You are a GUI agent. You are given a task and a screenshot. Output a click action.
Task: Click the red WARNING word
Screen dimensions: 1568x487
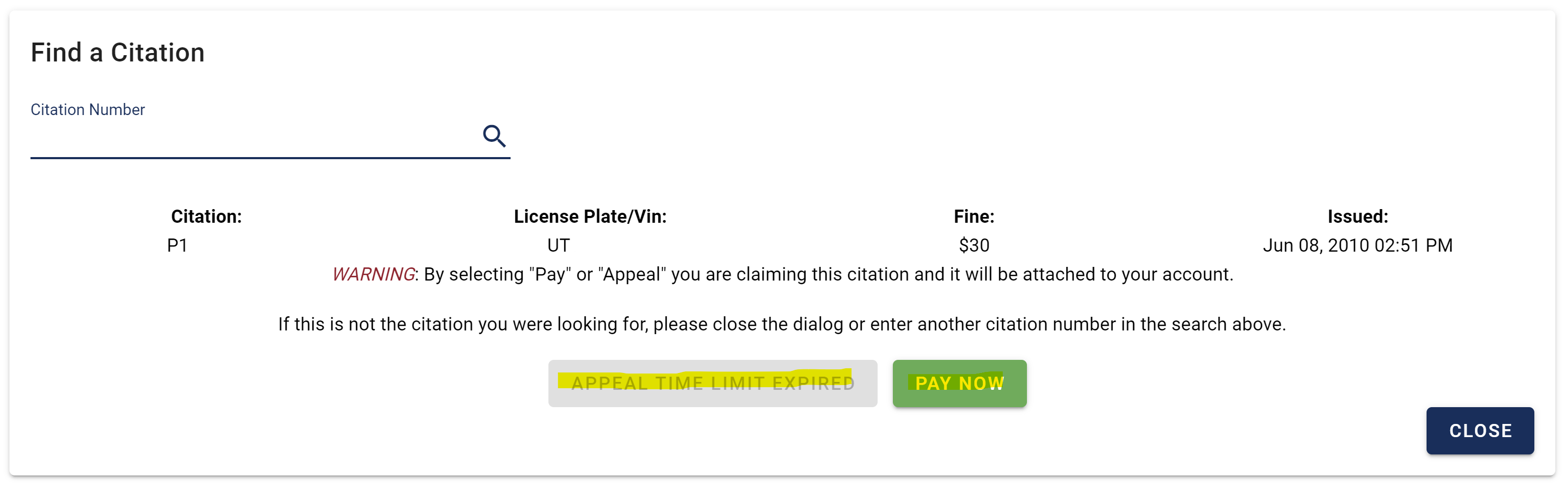tap(373, 274)
